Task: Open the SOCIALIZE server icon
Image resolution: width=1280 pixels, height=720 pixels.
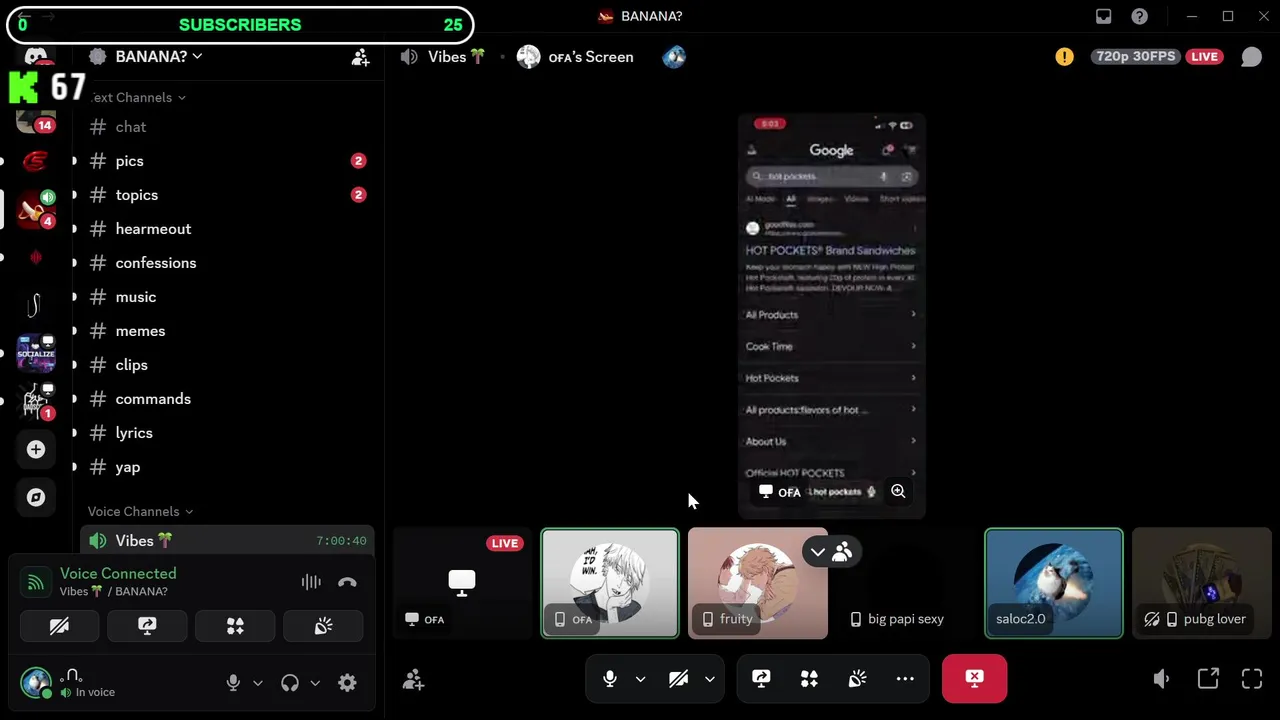Action: (36, 353)
